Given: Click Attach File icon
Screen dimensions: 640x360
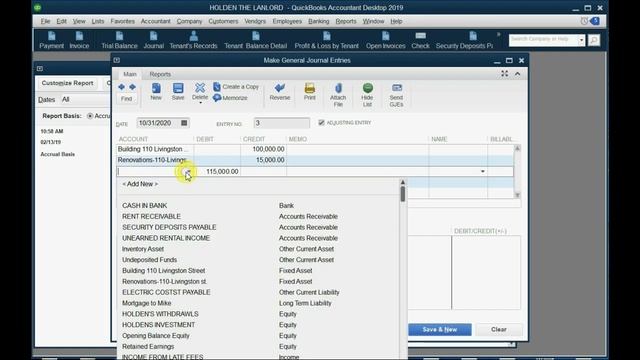Looking at the screenshot, I should tap(338, 95).
